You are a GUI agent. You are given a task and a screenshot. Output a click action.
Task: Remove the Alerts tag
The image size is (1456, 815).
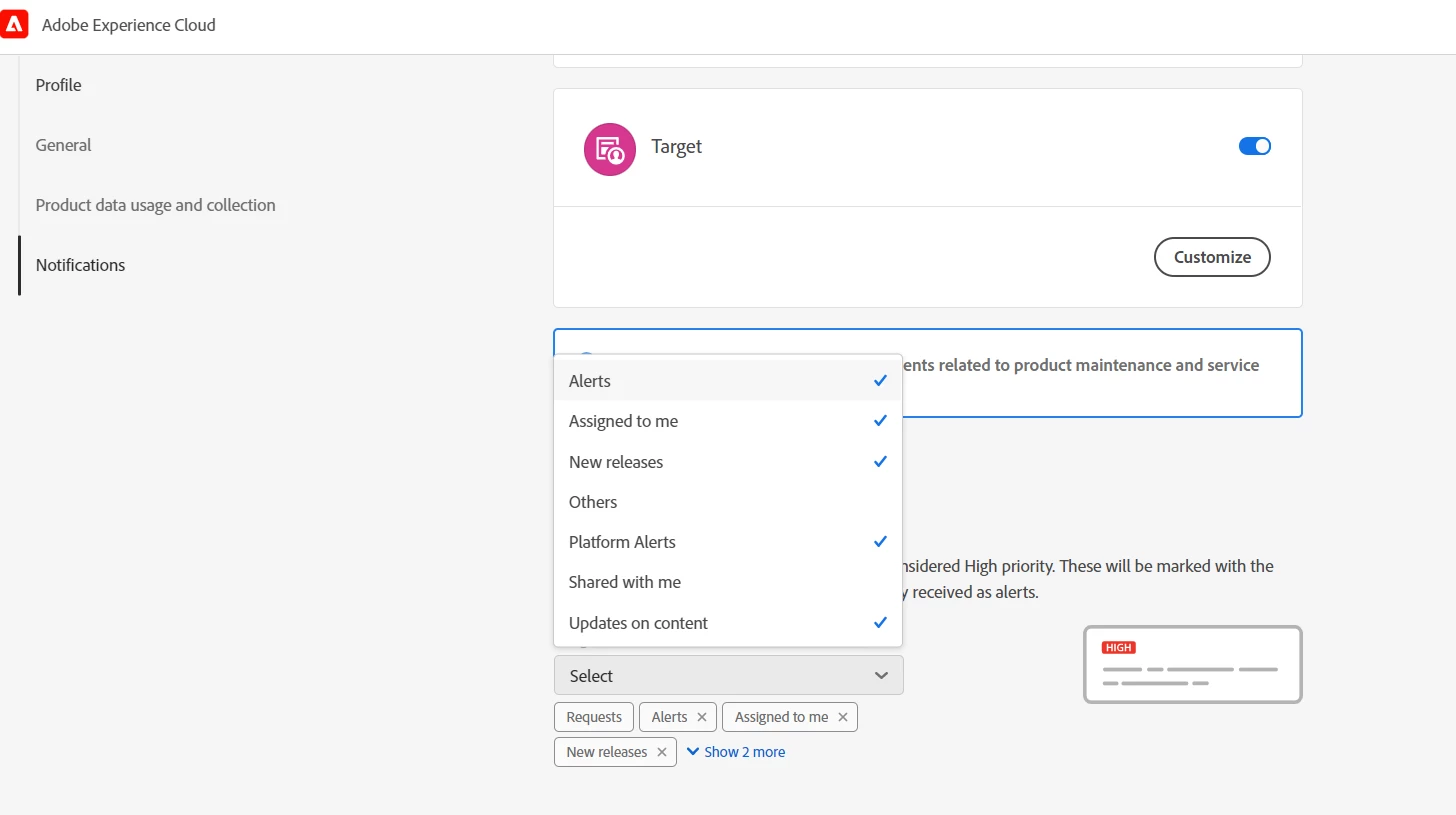point(702,717)
